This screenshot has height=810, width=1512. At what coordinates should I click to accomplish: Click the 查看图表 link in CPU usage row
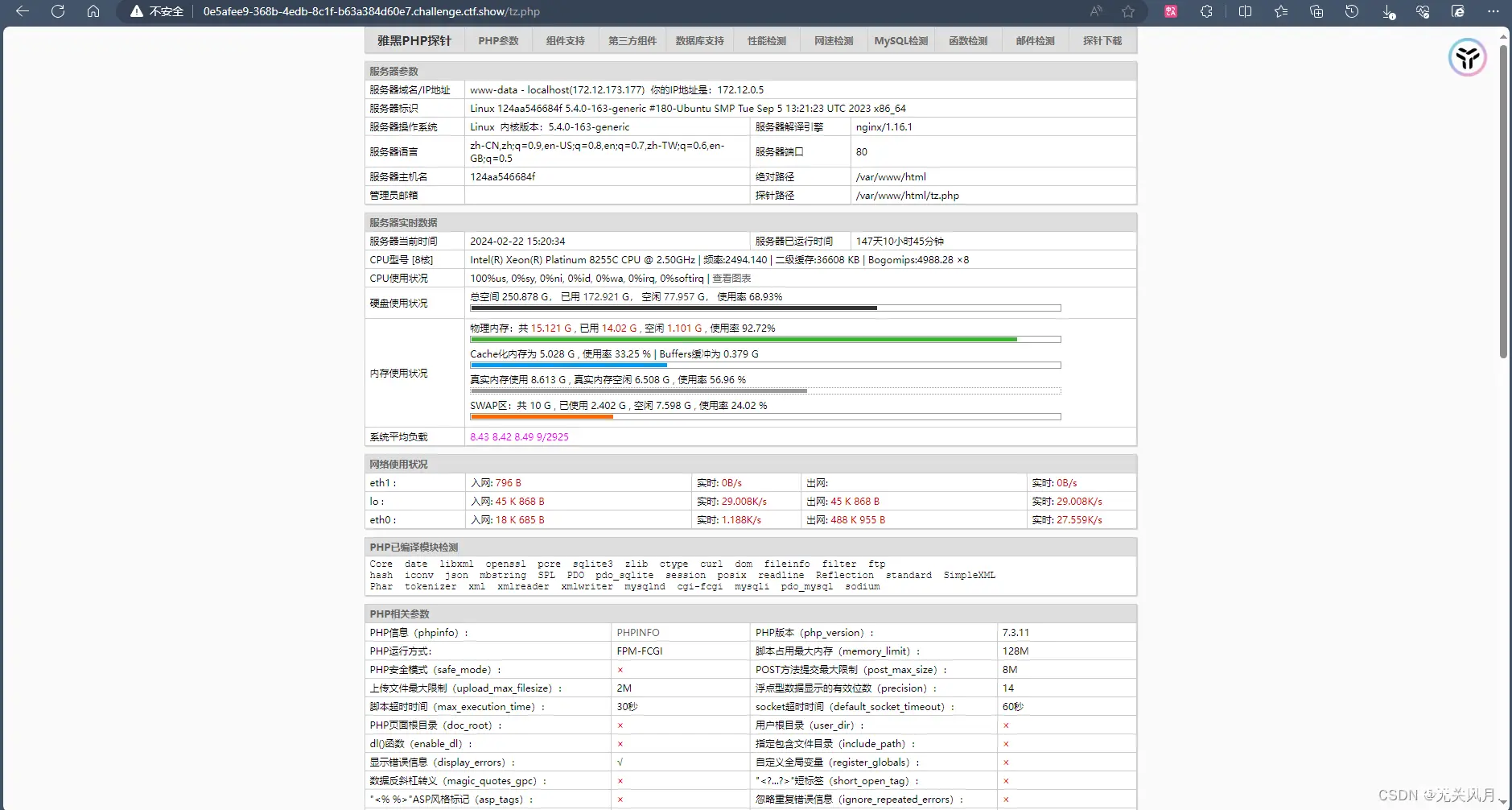click(x=731, y=279)
